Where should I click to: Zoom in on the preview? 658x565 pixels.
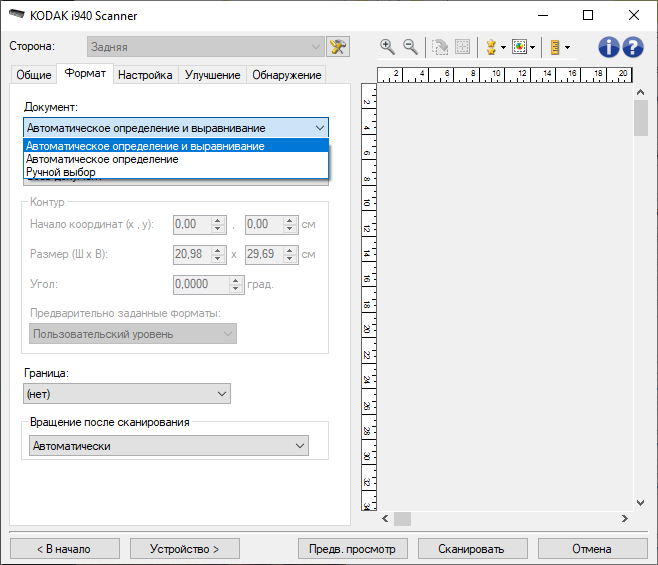pos(387,47)
